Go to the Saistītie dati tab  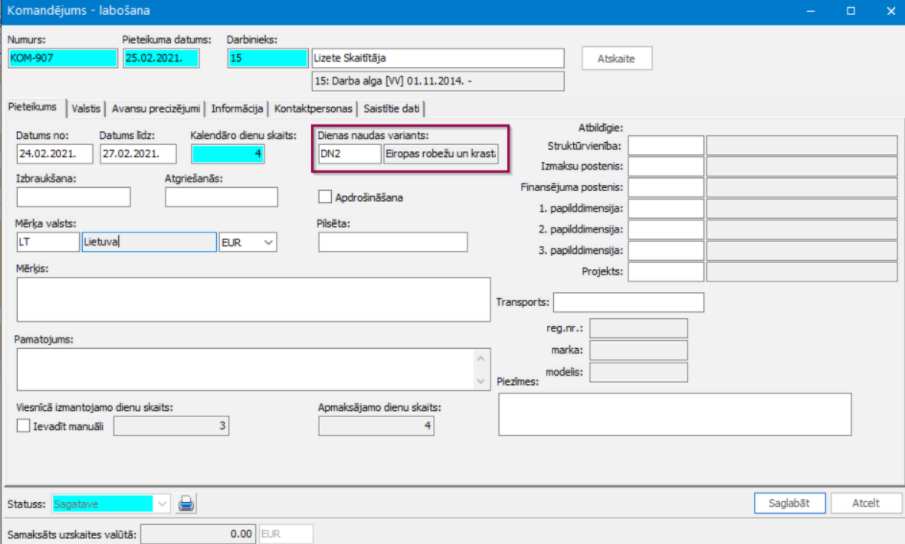pyautogui.click(x=391, y=108)
